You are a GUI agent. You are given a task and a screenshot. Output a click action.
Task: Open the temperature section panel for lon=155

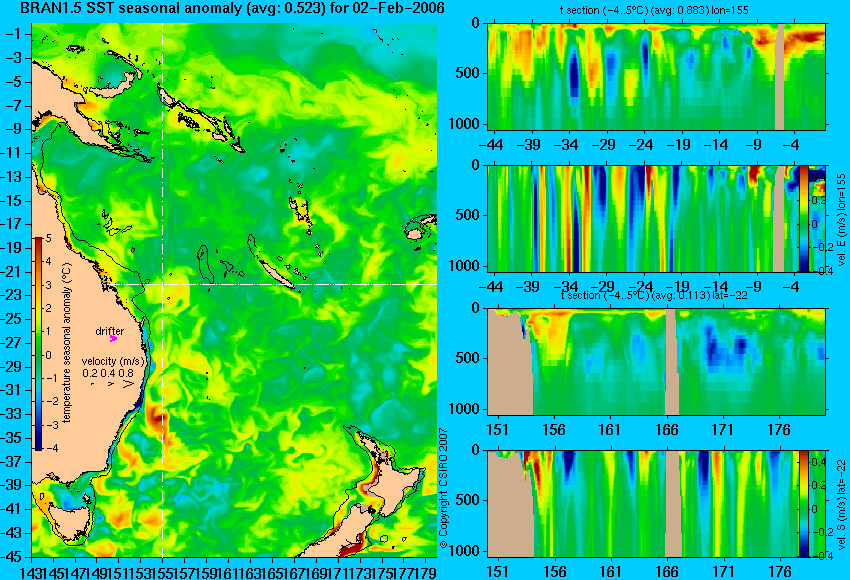point(657,76)
